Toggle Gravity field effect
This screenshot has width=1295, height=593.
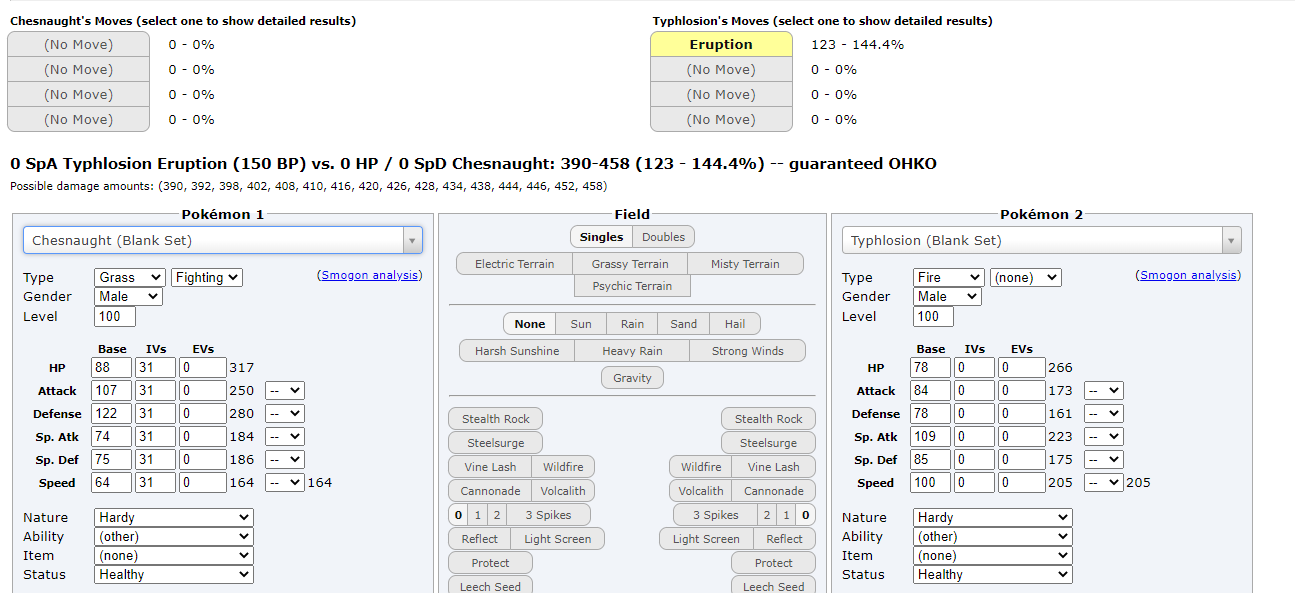click(632, 378)
